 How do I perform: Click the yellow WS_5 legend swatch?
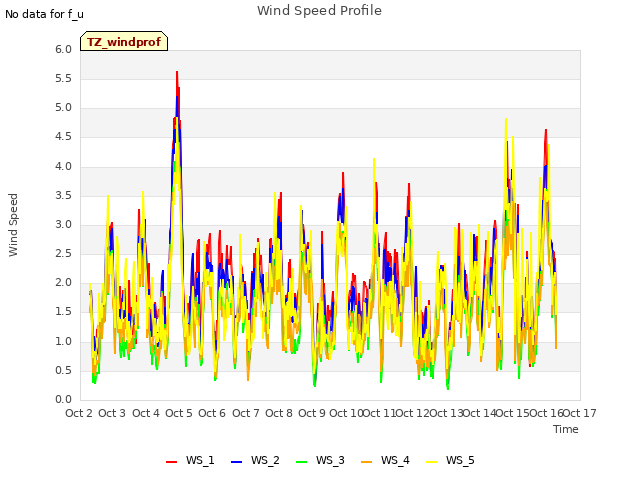(x=431, y=461)
